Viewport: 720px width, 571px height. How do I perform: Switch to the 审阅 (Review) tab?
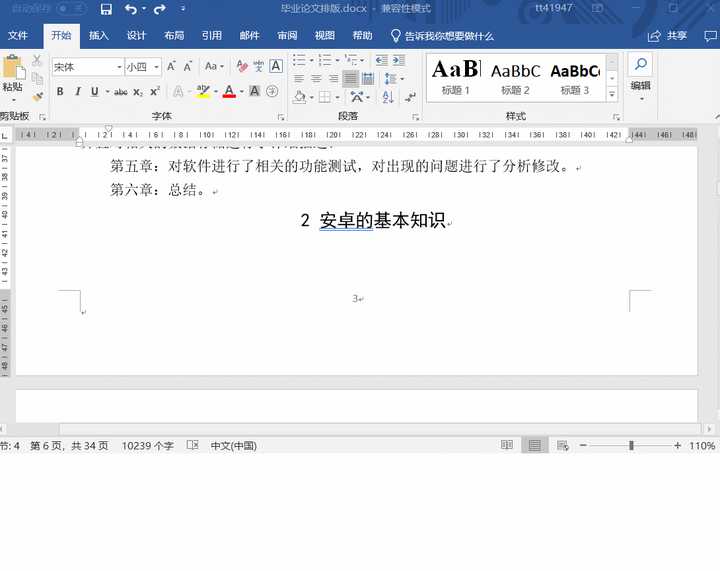[x=287, y=35]
